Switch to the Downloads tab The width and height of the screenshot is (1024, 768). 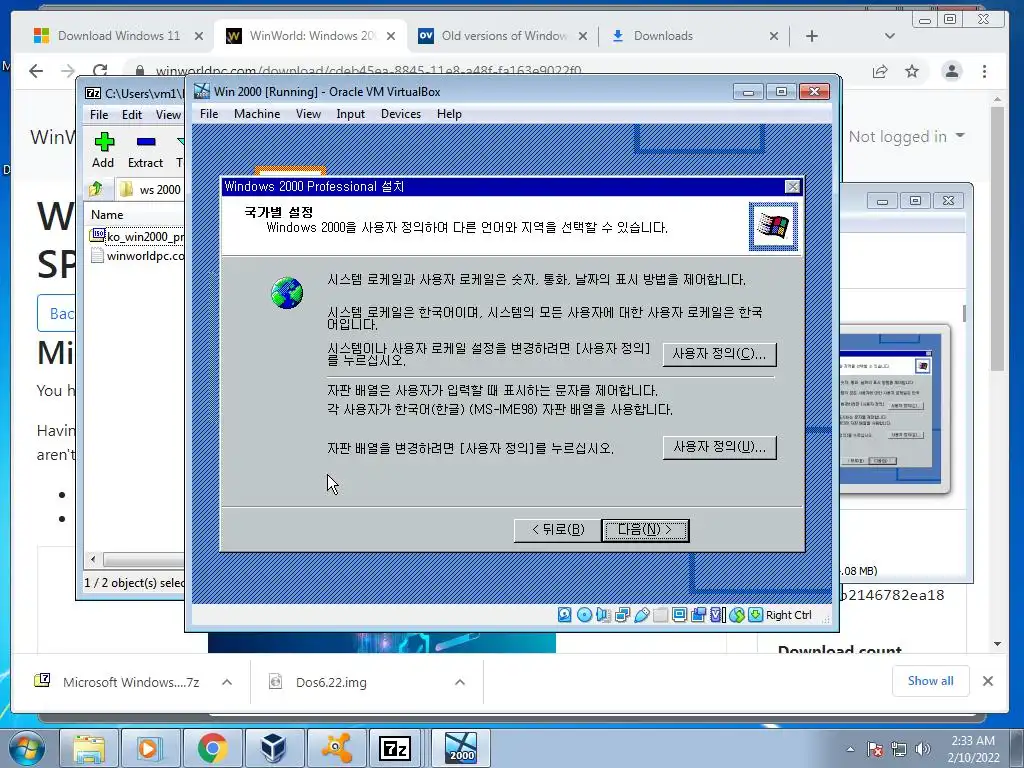tap(694, 36)
